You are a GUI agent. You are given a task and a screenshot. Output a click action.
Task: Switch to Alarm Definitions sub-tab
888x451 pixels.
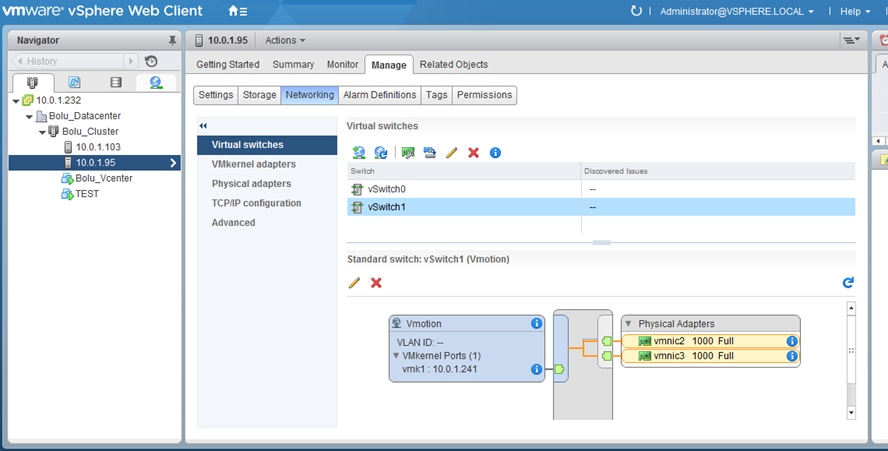pyautogui.click(x=379, y=95)
